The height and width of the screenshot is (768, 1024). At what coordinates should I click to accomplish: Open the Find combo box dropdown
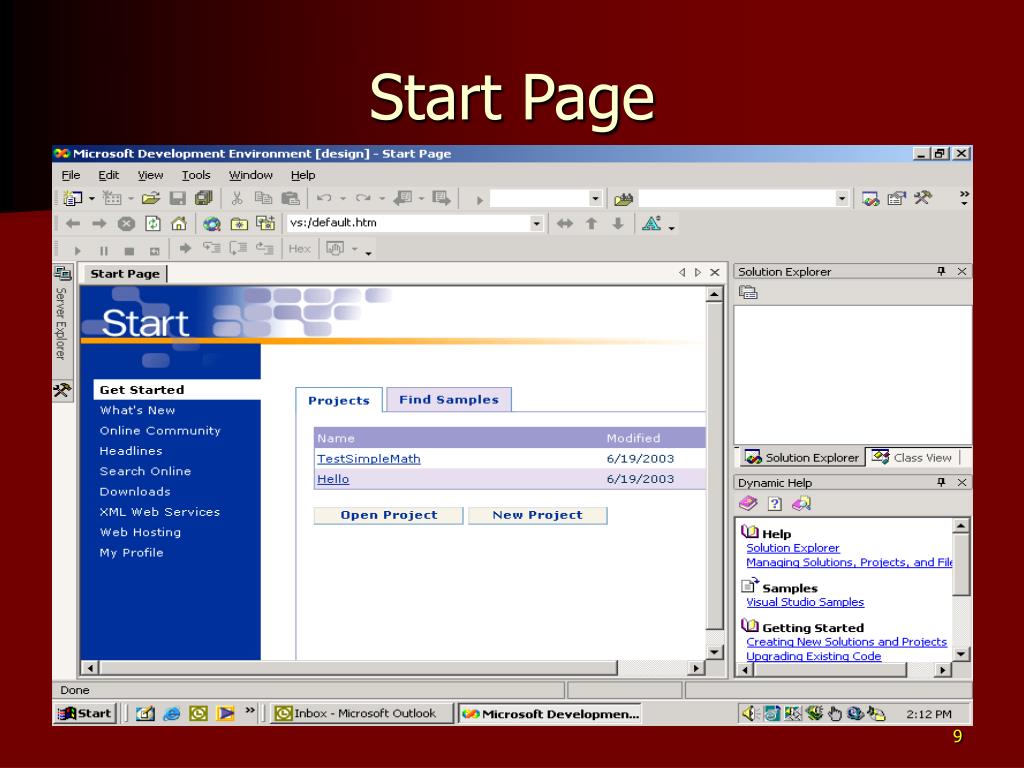(x=842, y=199)
